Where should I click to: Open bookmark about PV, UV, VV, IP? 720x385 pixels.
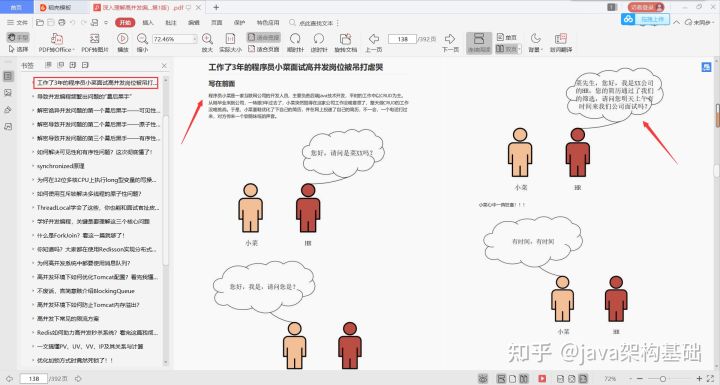coord(90,346)
